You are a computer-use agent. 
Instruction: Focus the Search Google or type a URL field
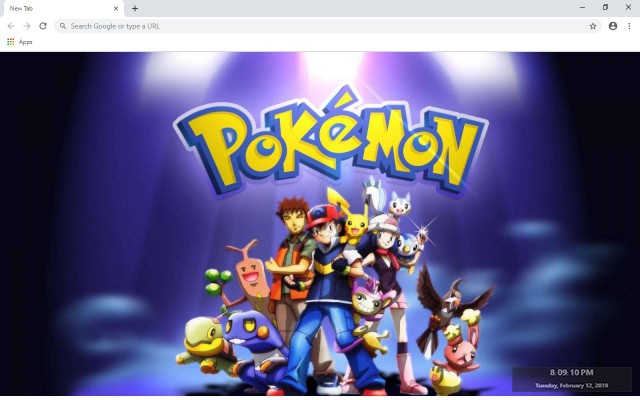328,26
